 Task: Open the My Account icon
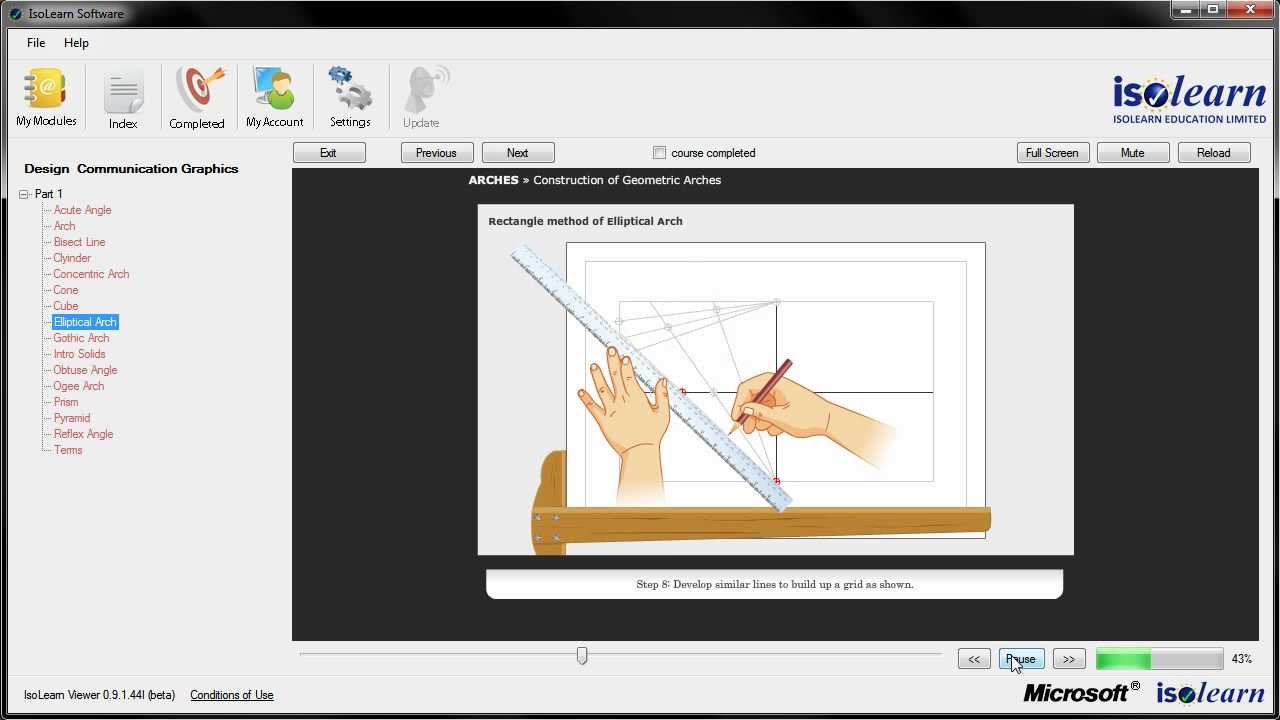click(275, 98)
